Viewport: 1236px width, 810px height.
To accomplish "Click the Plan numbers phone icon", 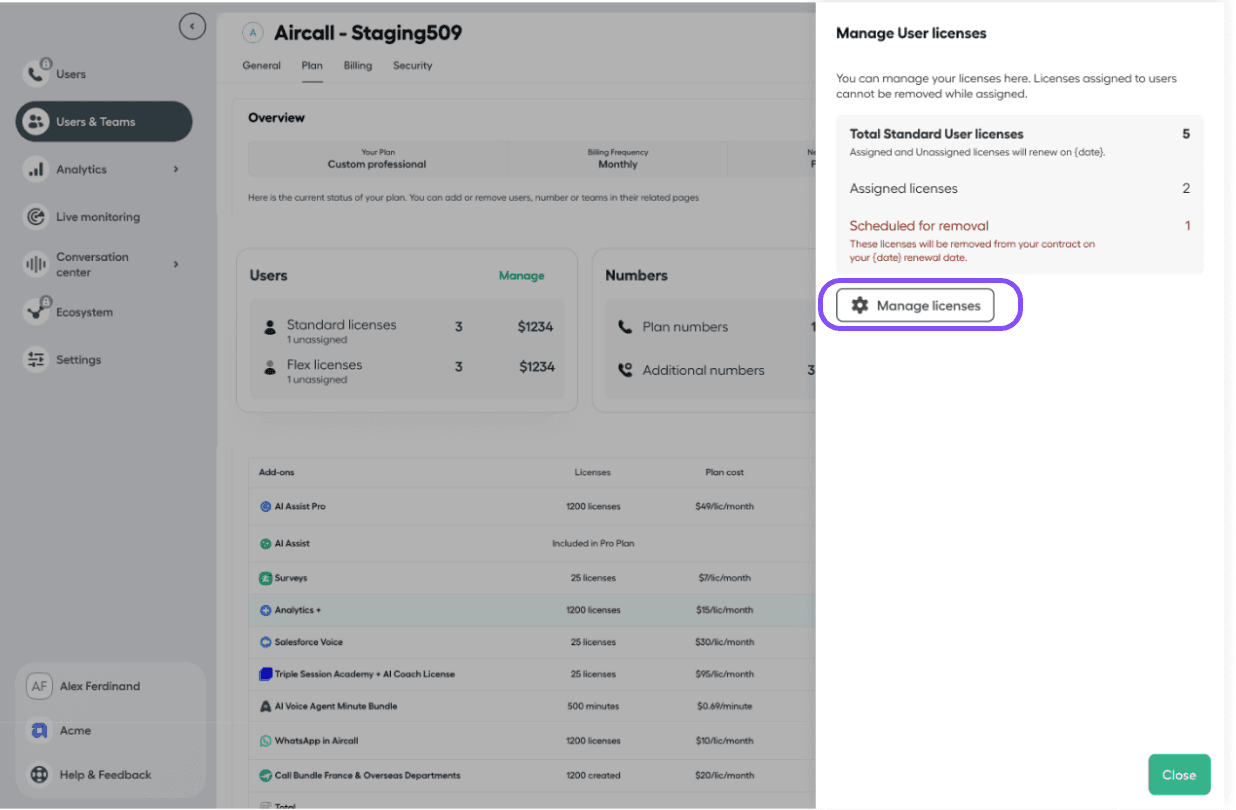I will tap(625, 327).
